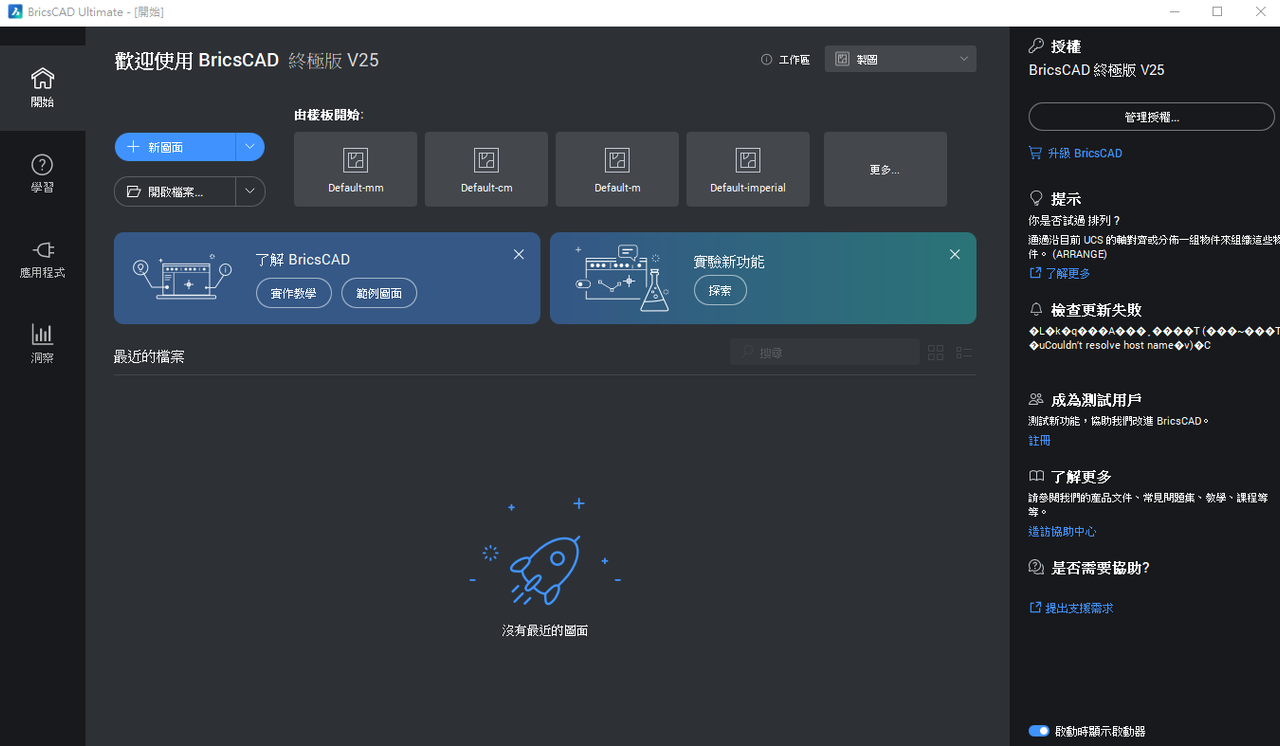This screenshot has height=746, width=1280.
Task: Visit help center via 造訪協助中心
Action: (1063, 532)
